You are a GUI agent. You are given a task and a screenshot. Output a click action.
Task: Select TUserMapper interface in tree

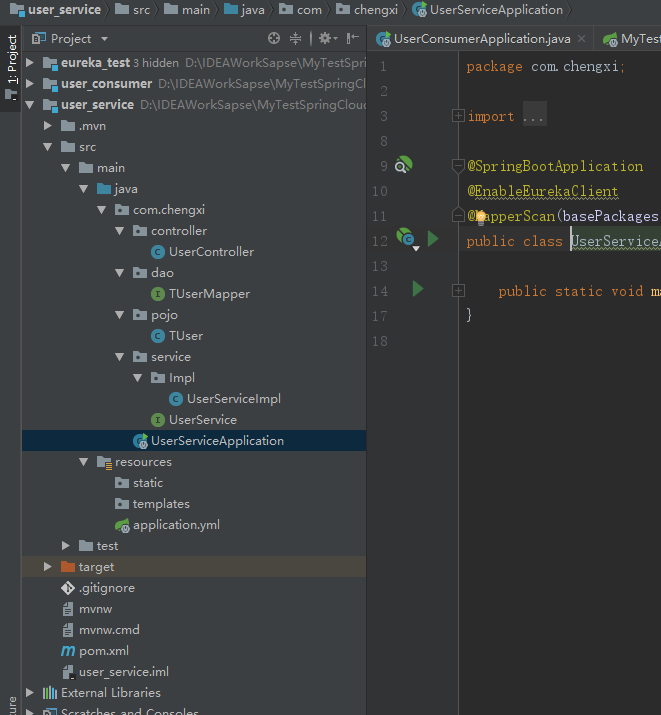click(x=201, y=294)
